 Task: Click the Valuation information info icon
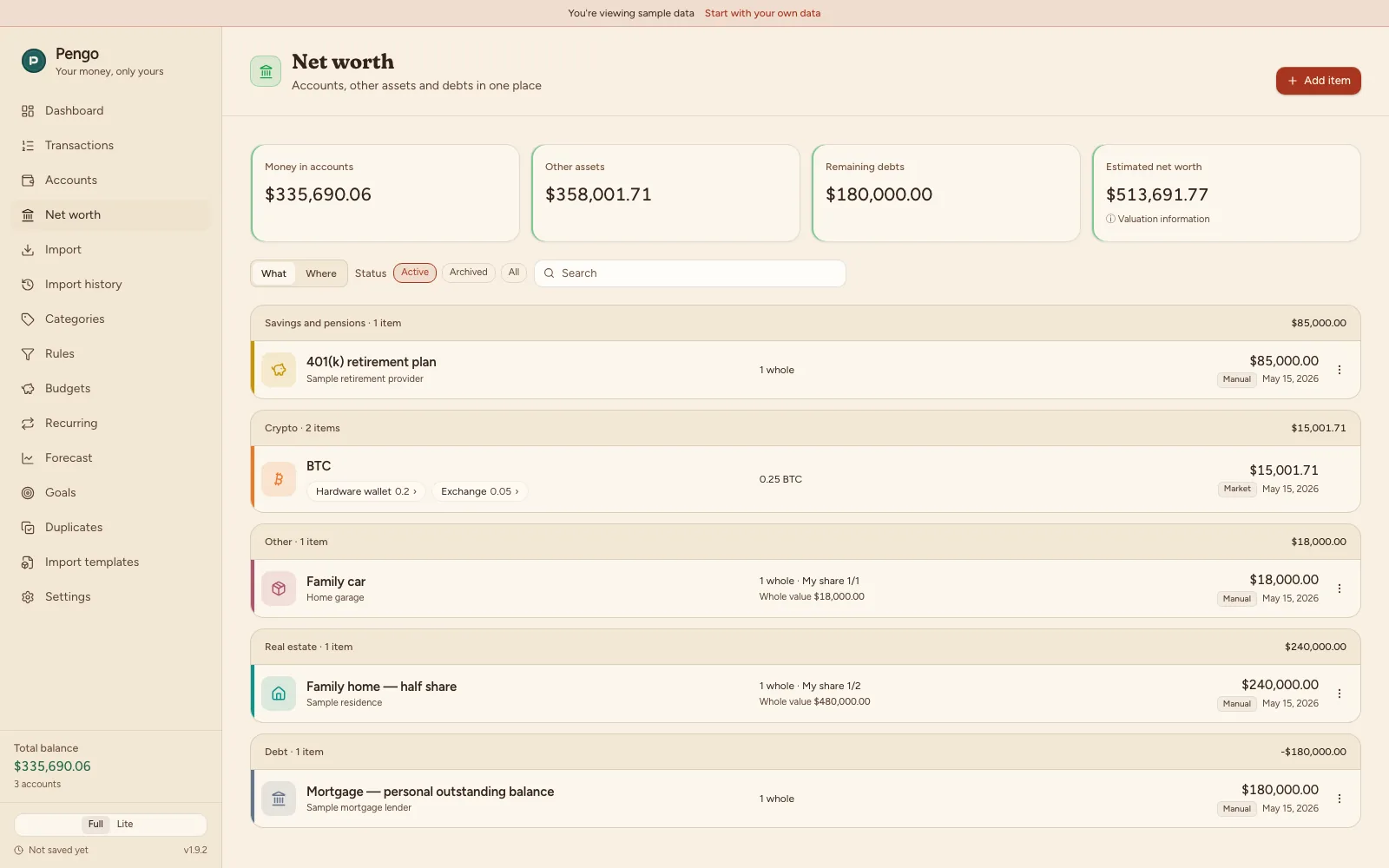[1110, 219]
